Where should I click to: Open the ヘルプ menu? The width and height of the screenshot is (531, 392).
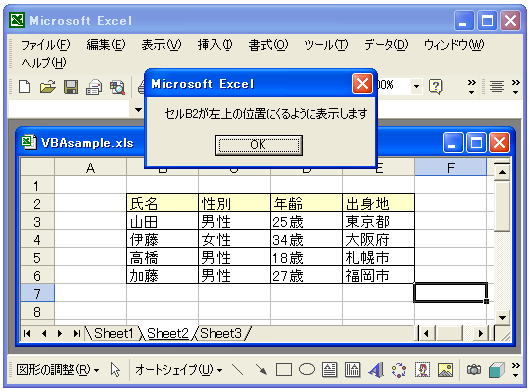44,63
